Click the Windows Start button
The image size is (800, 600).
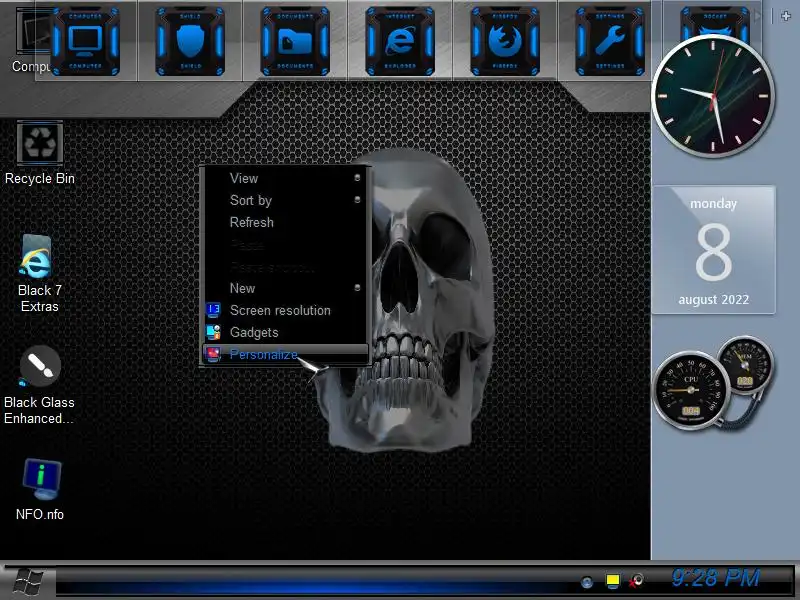tap(28, 583)
